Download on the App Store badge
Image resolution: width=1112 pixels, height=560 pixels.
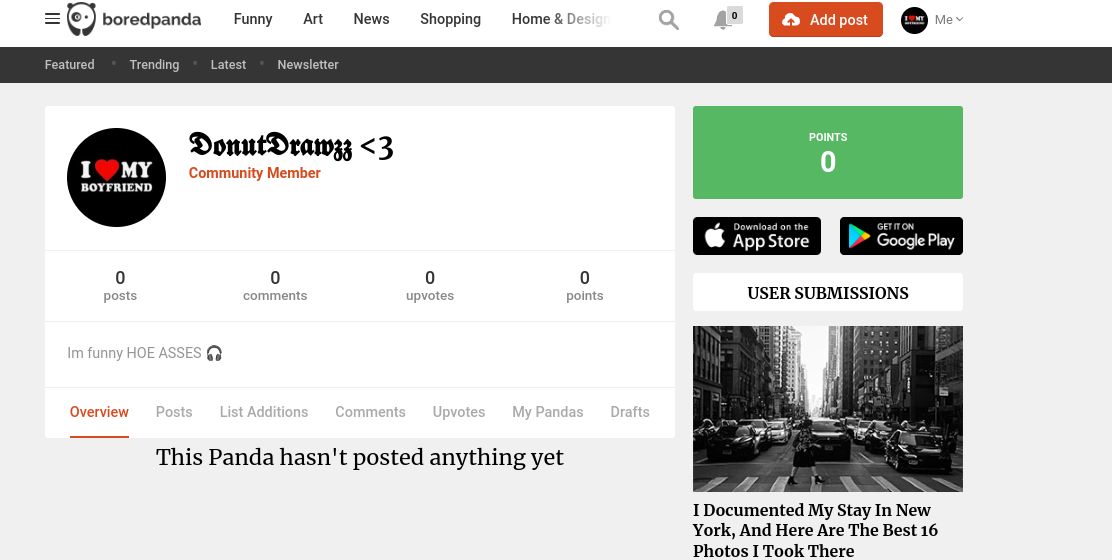coord(757,236)
